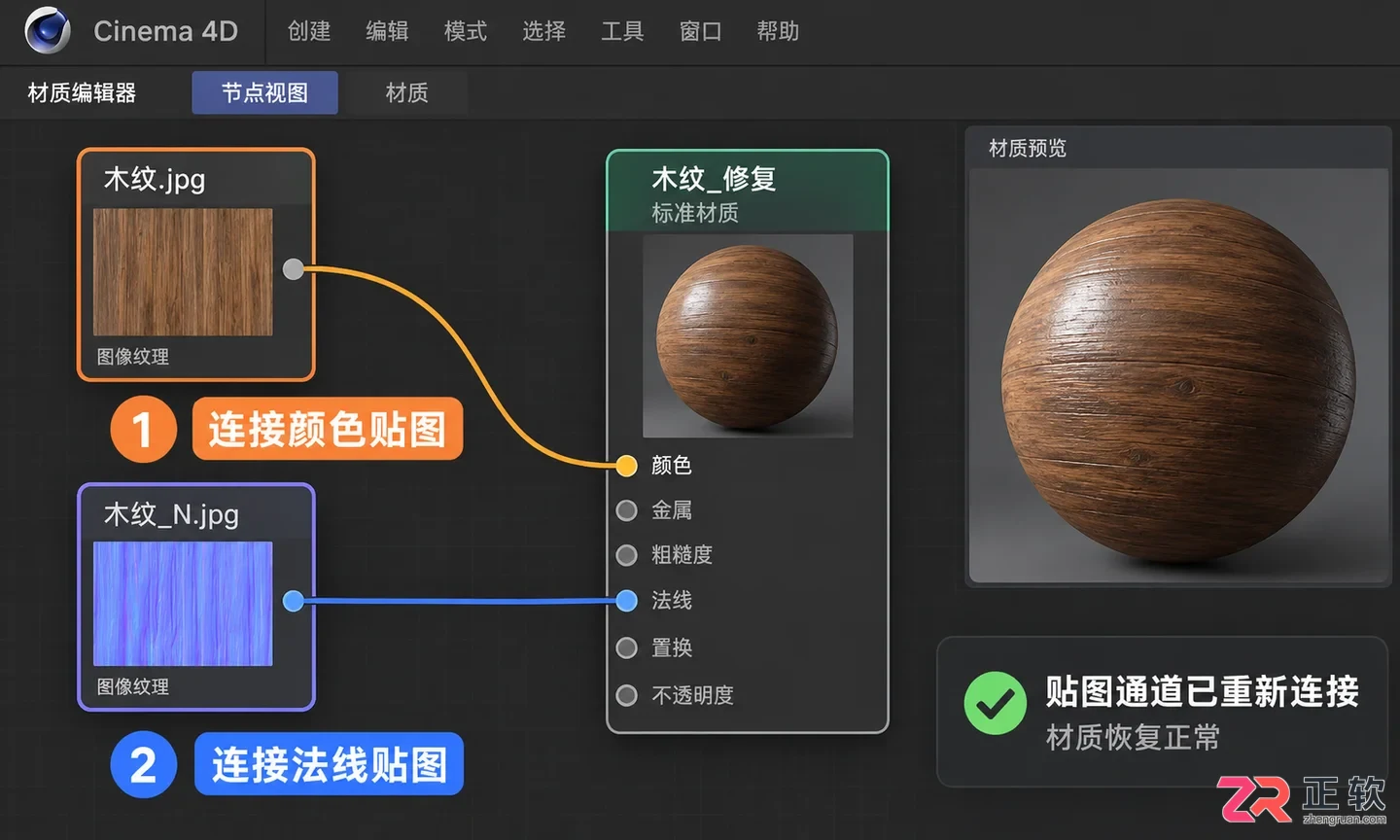Open the 工具 menu
The height and width of the screenshot is (840, 1400).
(622, 31)
